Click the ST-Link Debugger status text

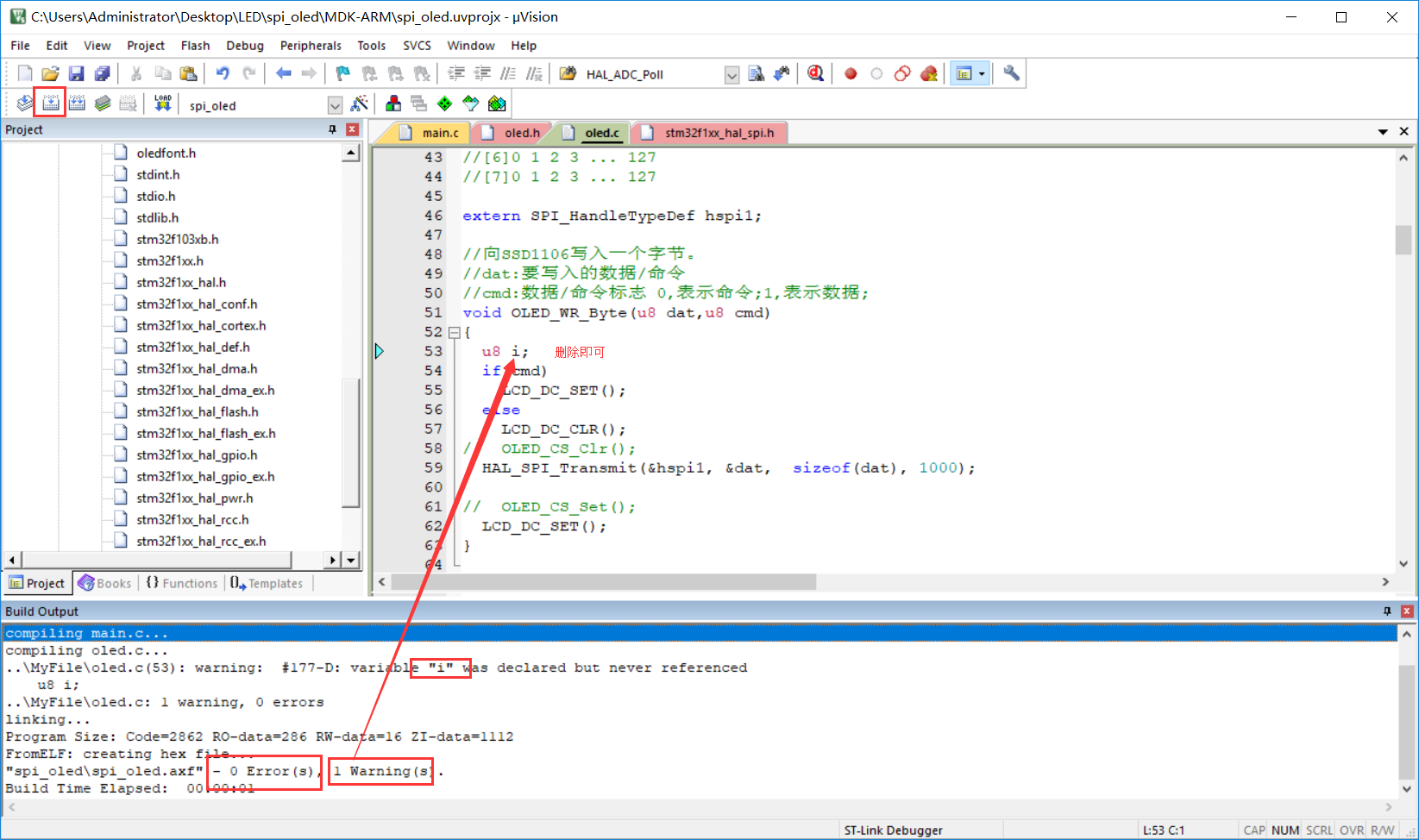point(893,830)
